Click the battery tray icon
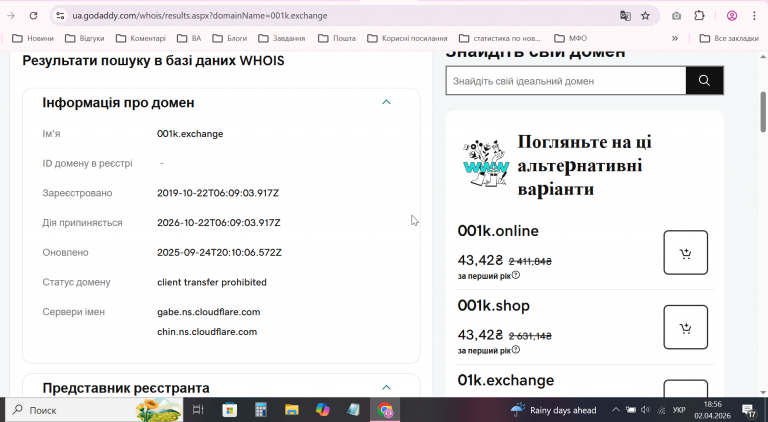This screenshot has height=422, width=768. tap(631, 410)
